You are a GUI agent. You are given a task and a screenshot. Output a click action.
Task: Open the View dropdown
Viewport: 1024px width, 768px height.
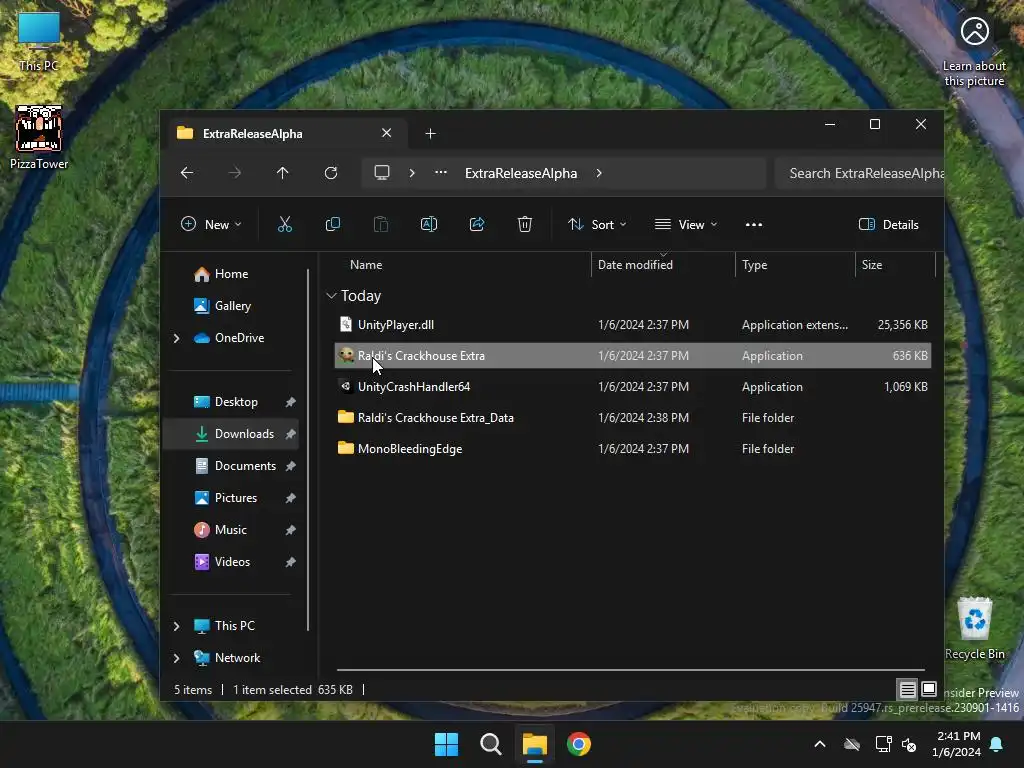pyautogui.click(x=686, y=225)
